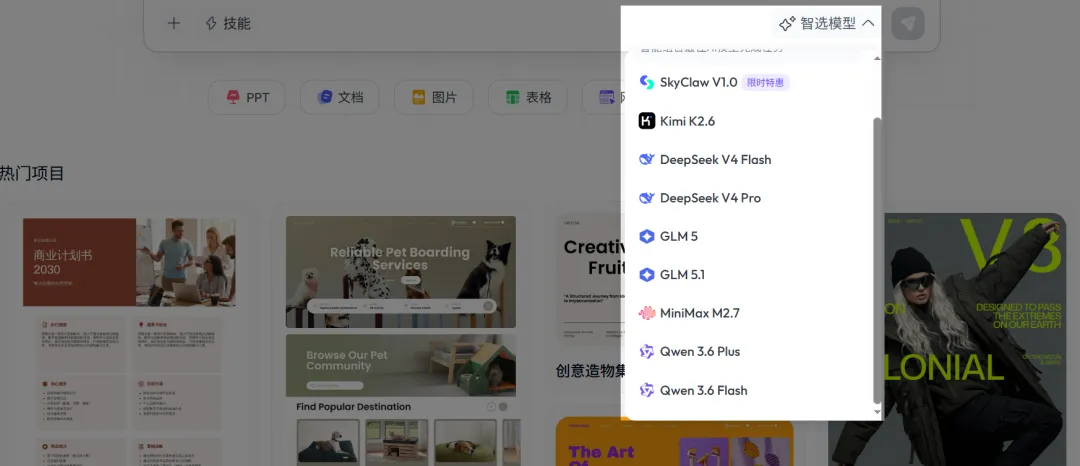
Task: Open the 图片 creation chip
Action: (434, 97)
